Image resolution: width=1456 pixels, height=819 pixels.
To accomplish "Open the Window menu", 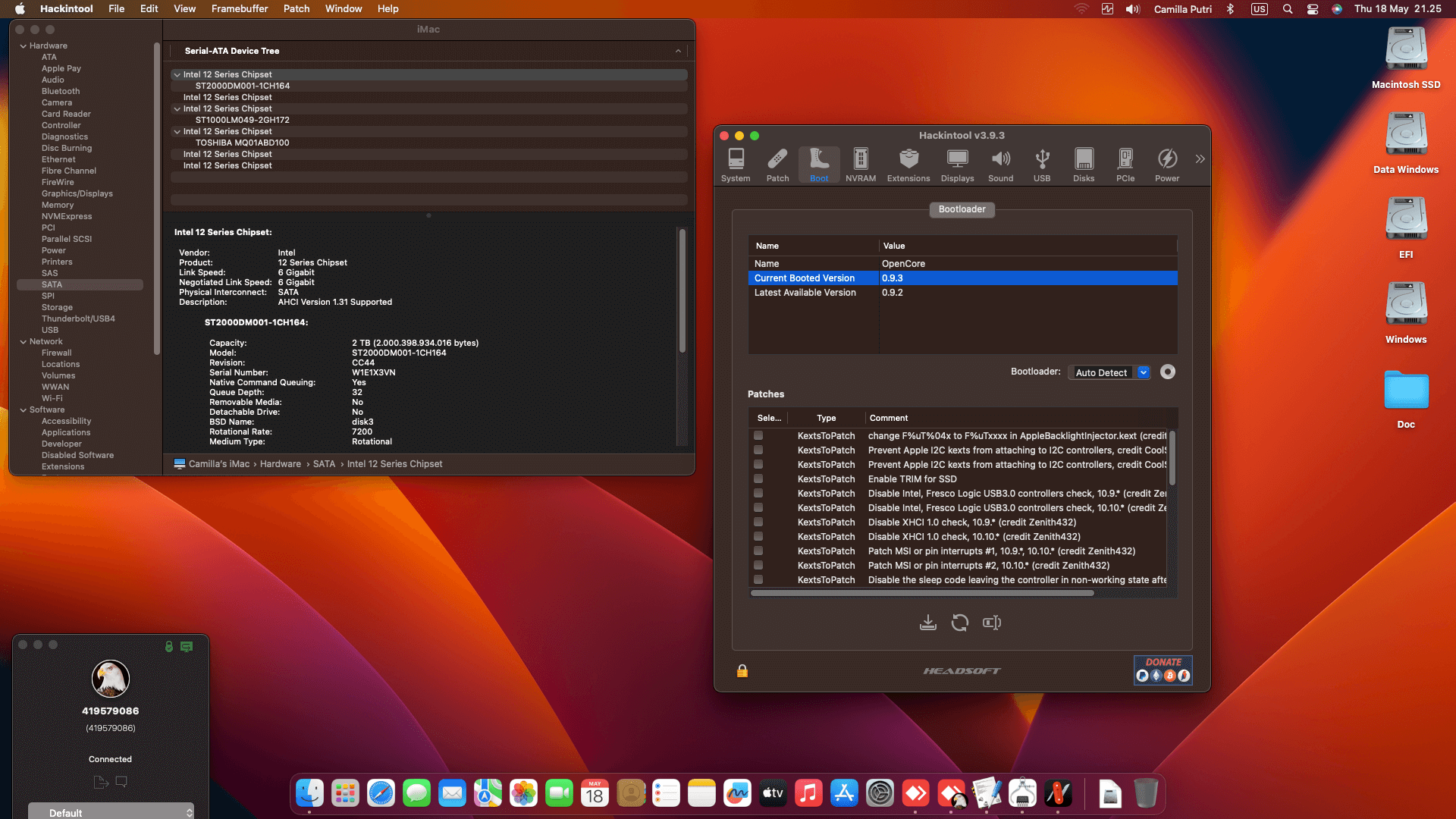I will [x=344, y=9].
